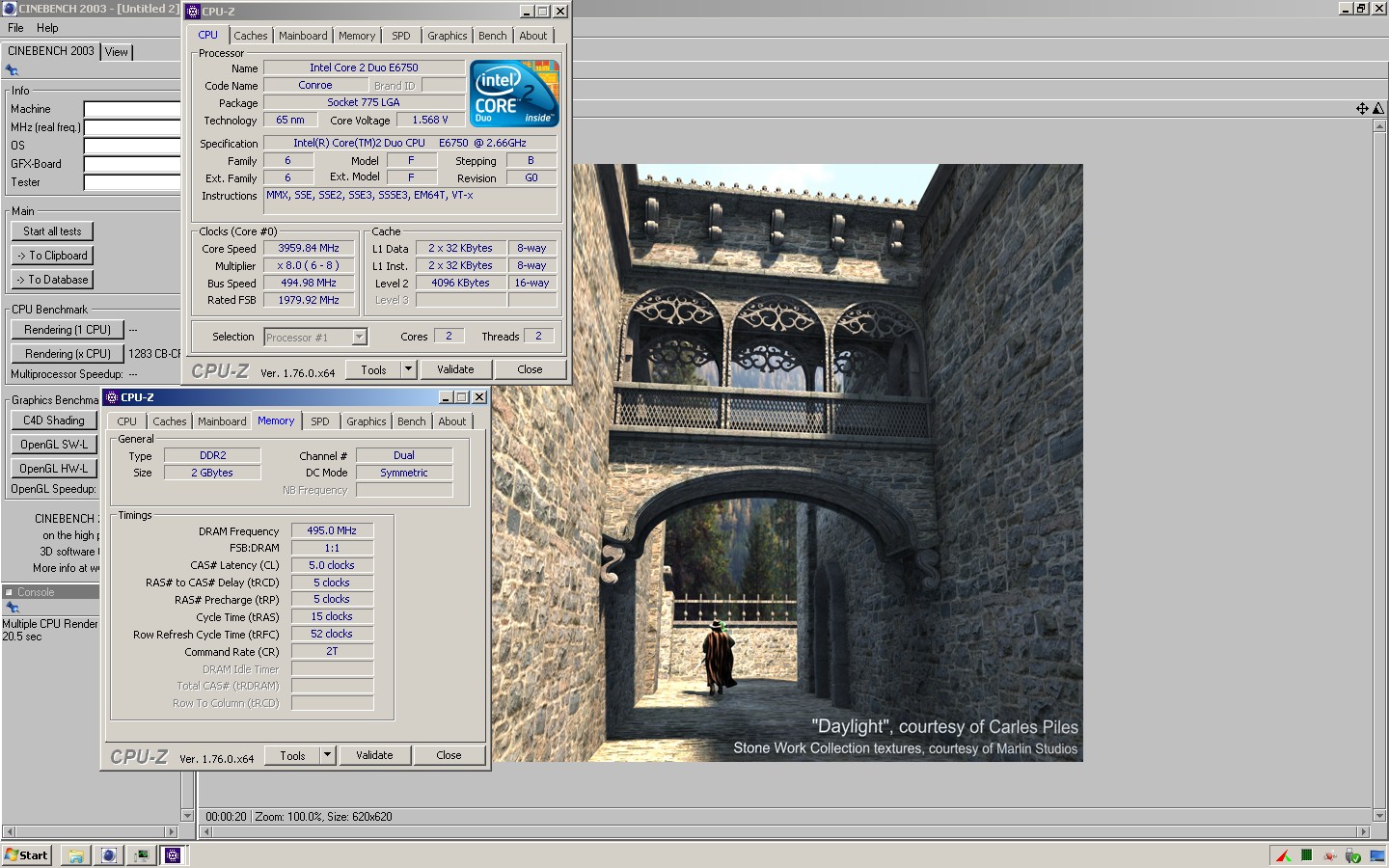Run Rendering (x CPU) benchmark
1389x868 pixels.
pyautogui.click(x=68, y=354)
